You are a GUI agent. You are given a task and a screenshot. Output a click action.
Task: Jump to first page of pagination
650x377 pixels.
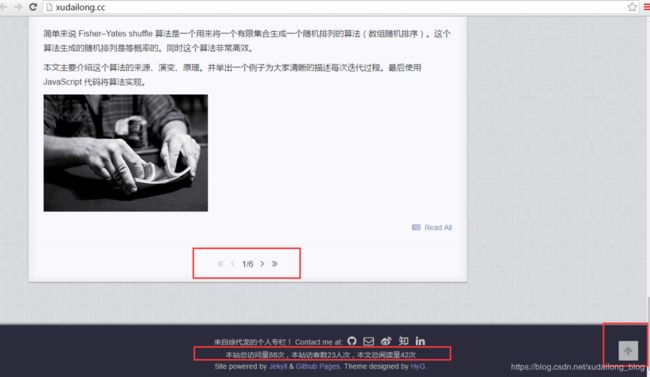221,264
